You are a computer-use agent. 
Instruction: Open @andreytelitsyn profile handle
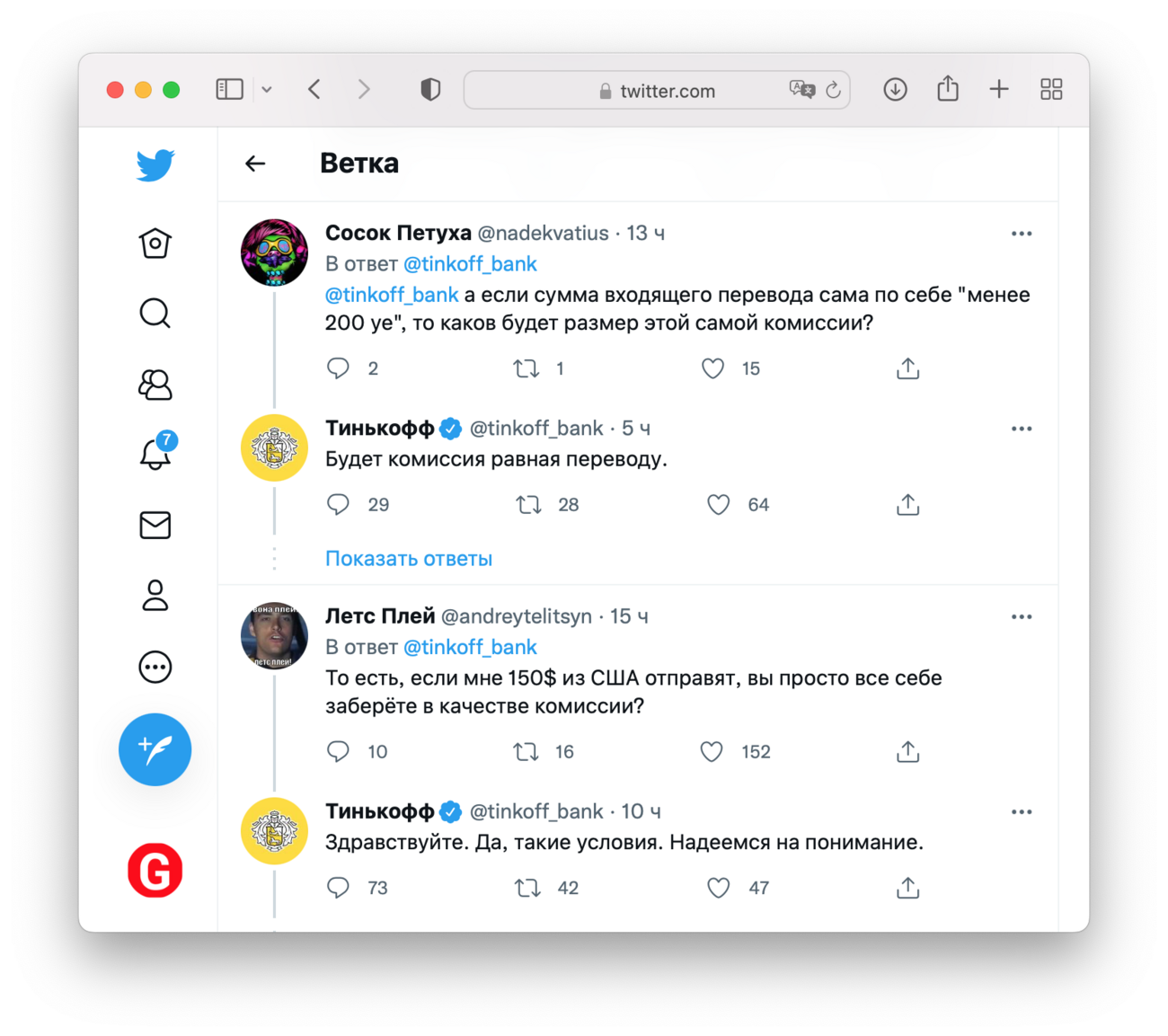coord(517,616)
